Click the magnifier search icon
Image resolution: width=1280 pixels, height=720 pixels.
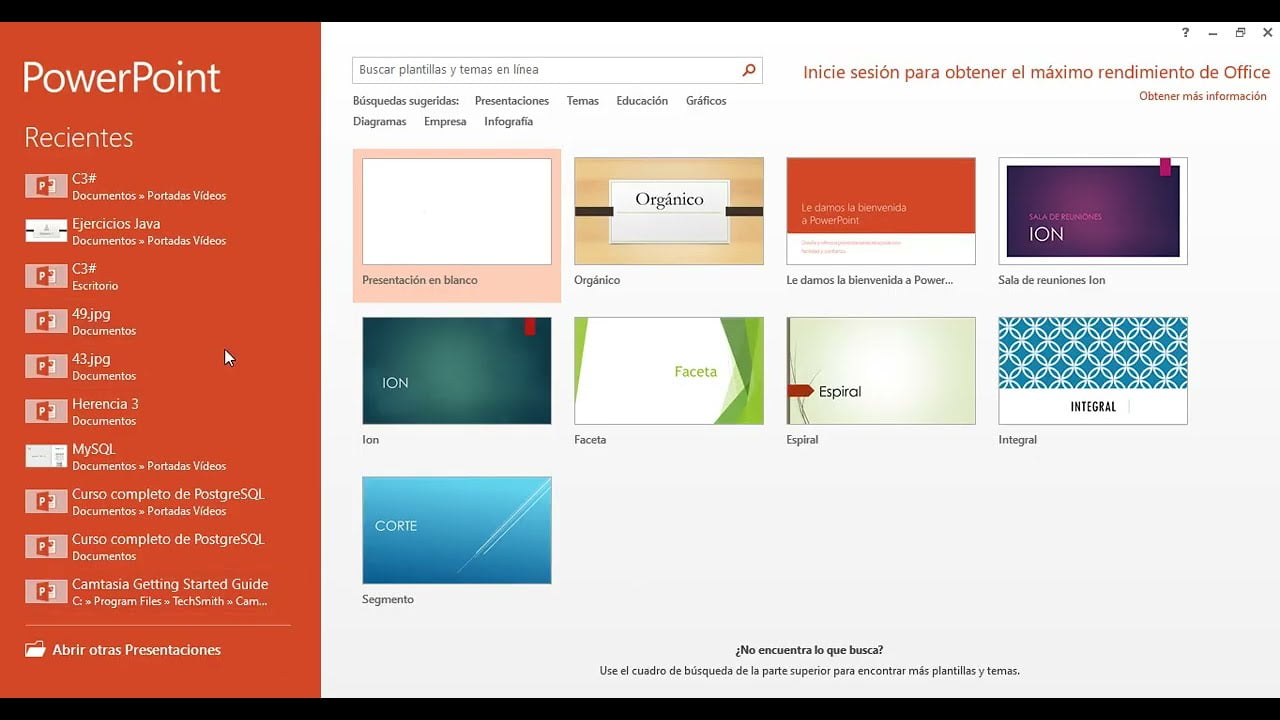(x=749, y=70)
